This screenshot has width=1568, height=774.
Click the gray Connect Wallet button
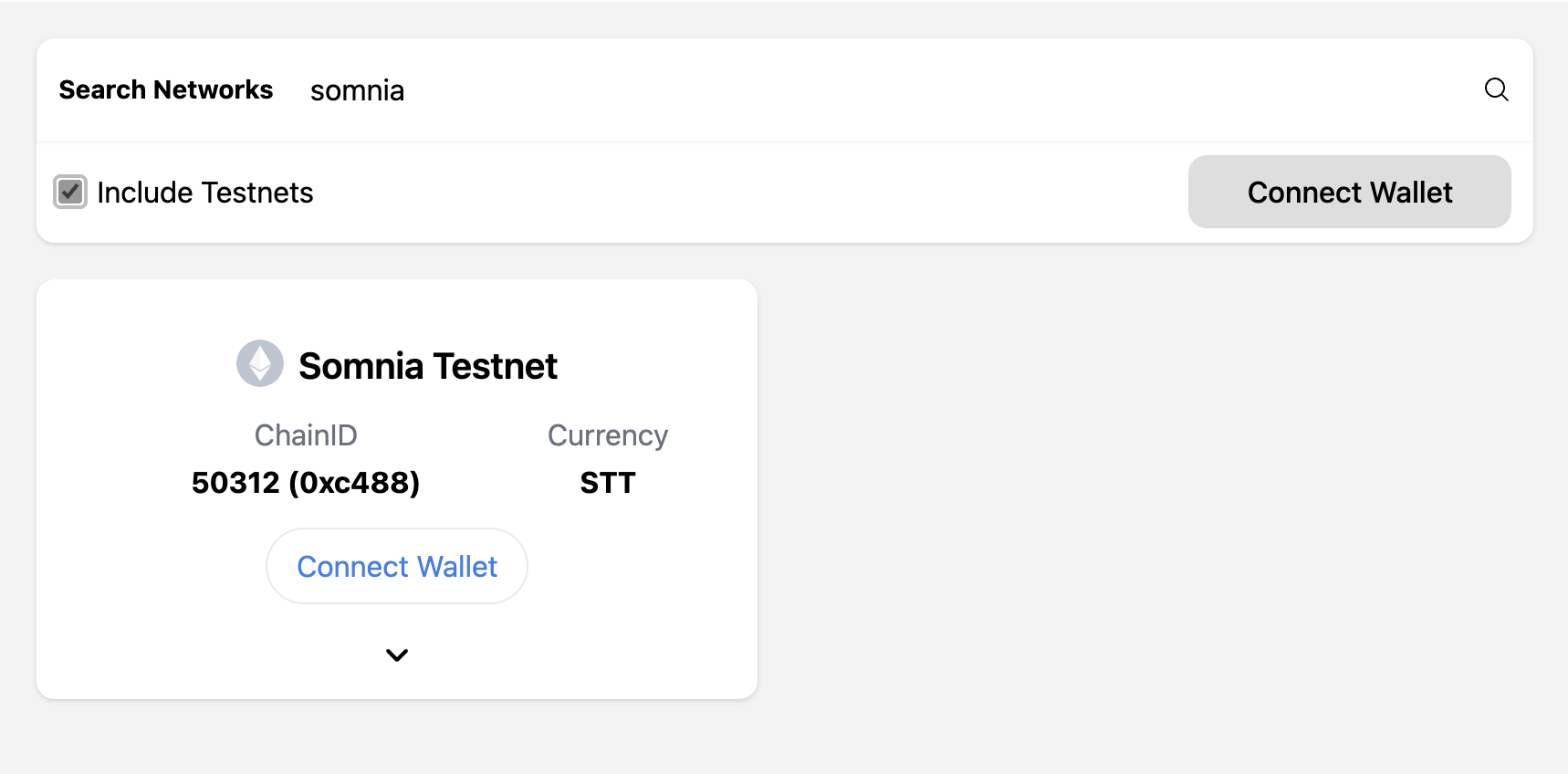[x=1349, y=192]
